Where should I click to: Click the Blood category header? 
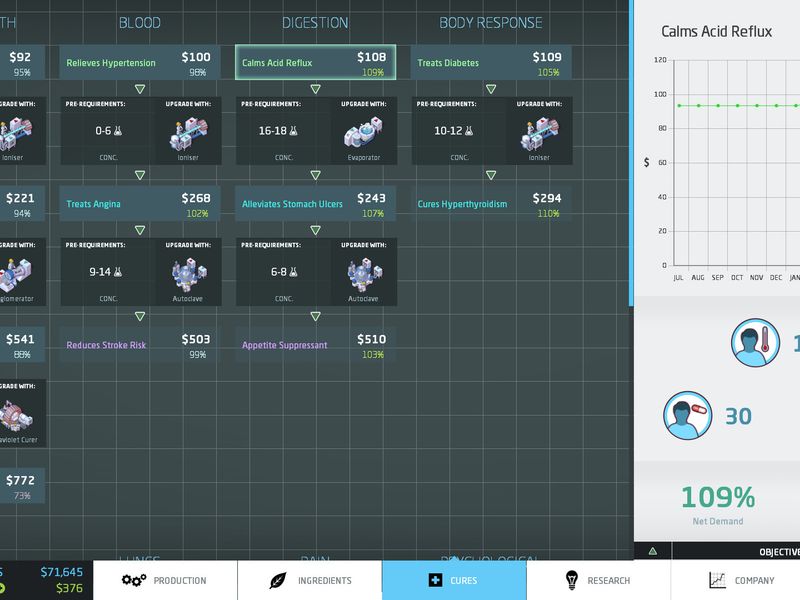tap(140, 22)
